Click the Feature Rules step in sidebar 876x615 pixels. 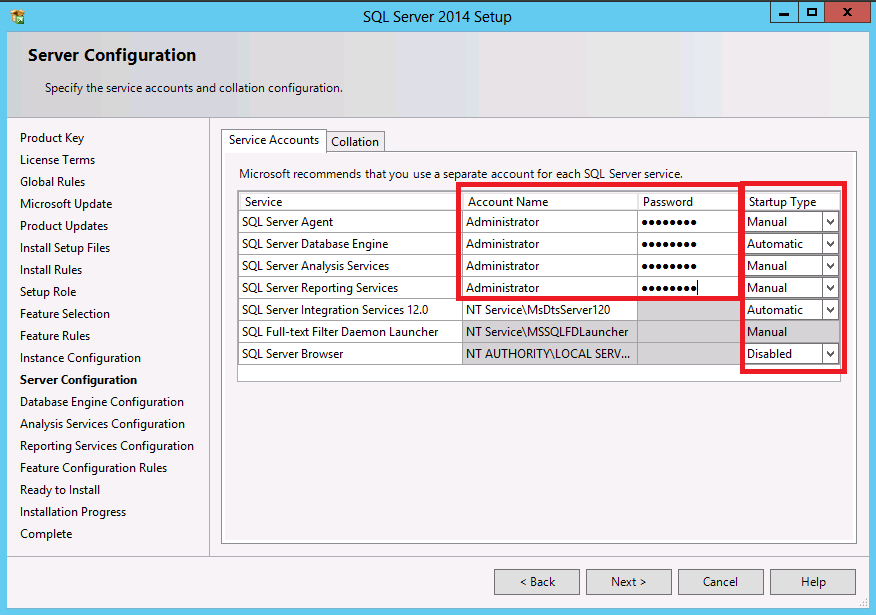(55, 336)
